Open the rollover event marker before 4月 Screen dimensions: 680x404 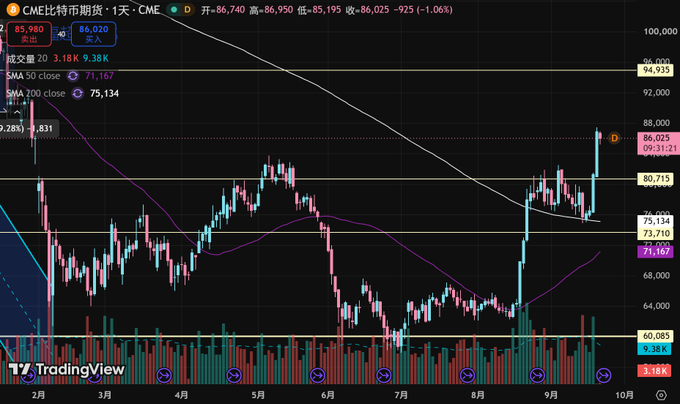(x=164, y=375)
